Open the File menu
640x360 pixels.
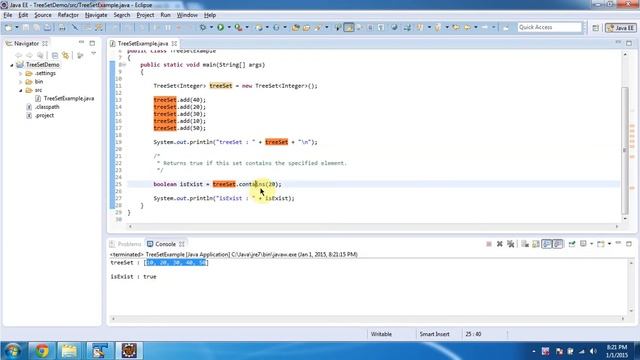tap(8, 15)
